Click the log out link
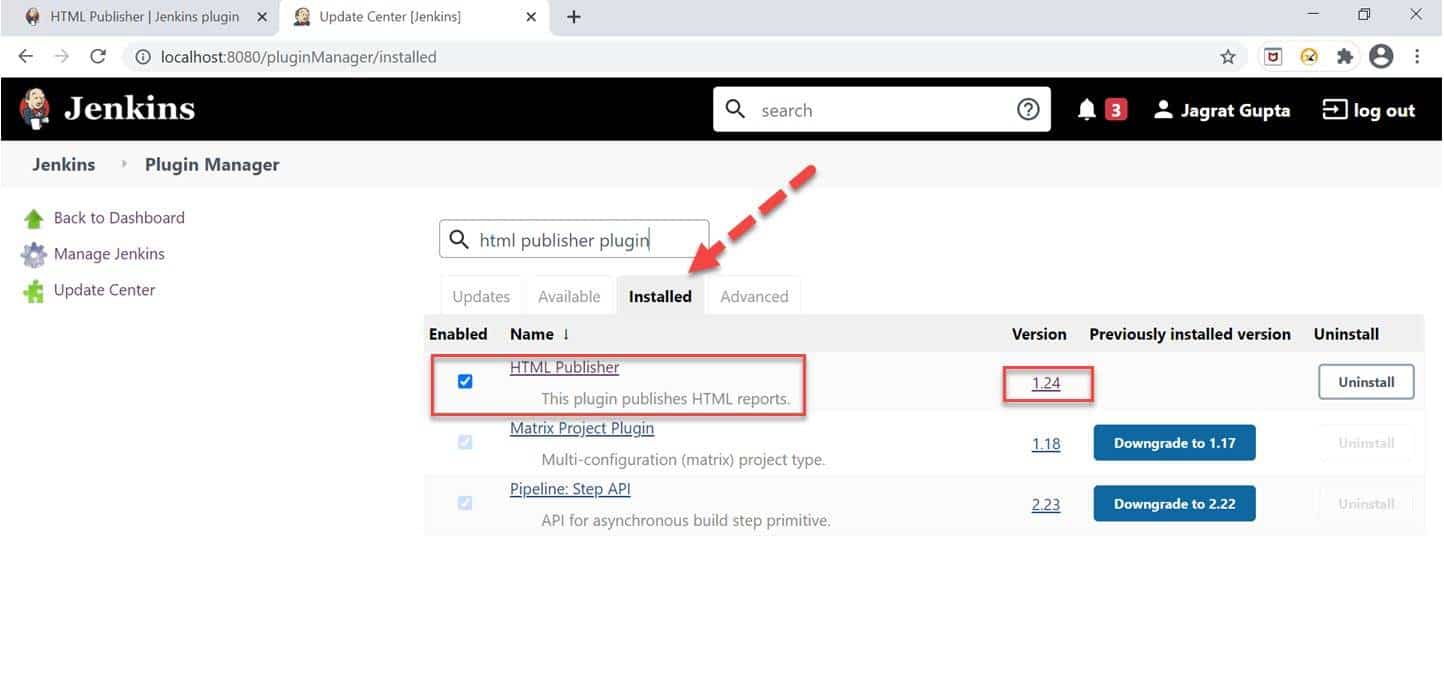 coord(1384,110)
